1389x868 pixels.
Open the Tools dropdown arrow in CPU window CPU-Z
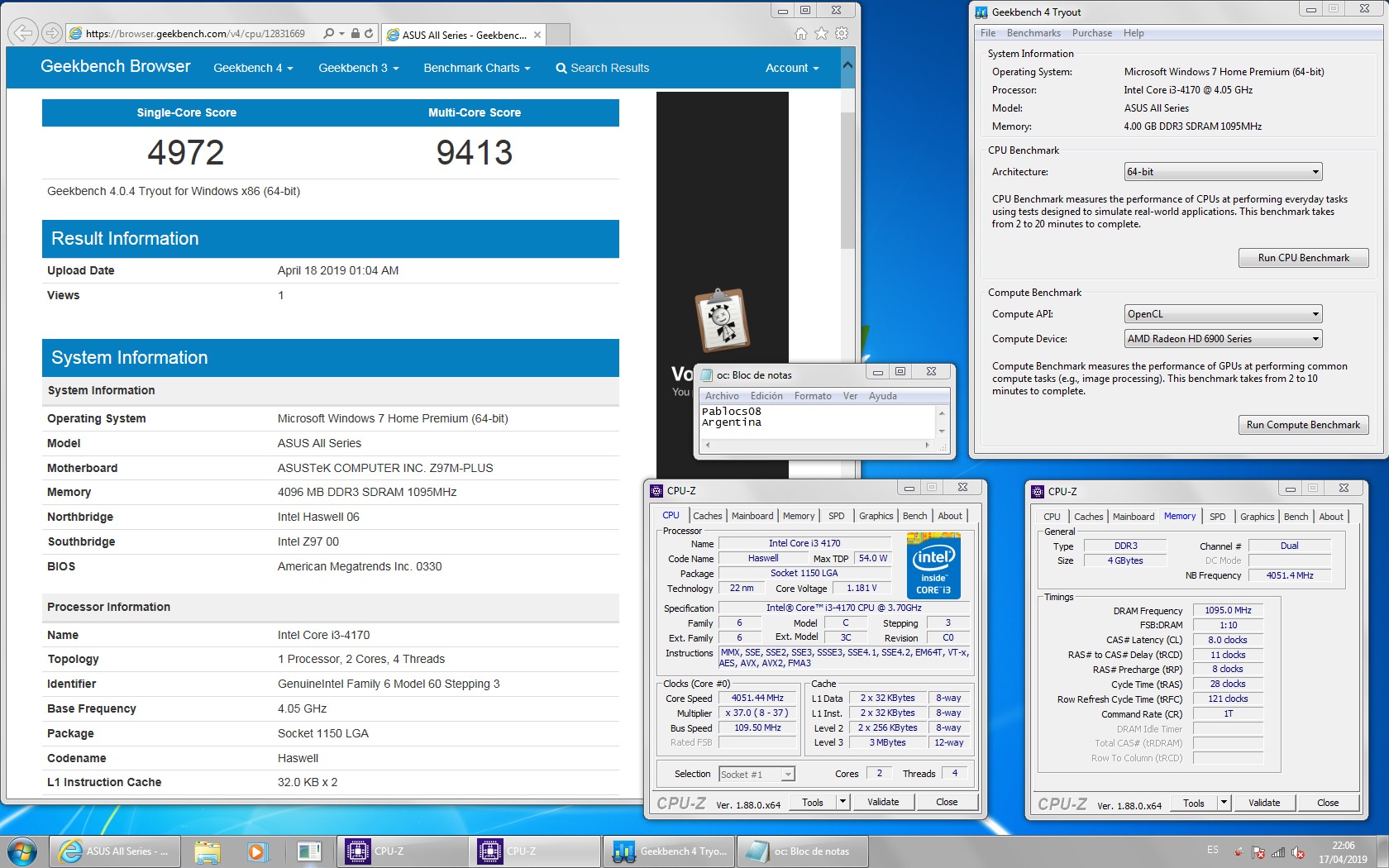point(842,802)
